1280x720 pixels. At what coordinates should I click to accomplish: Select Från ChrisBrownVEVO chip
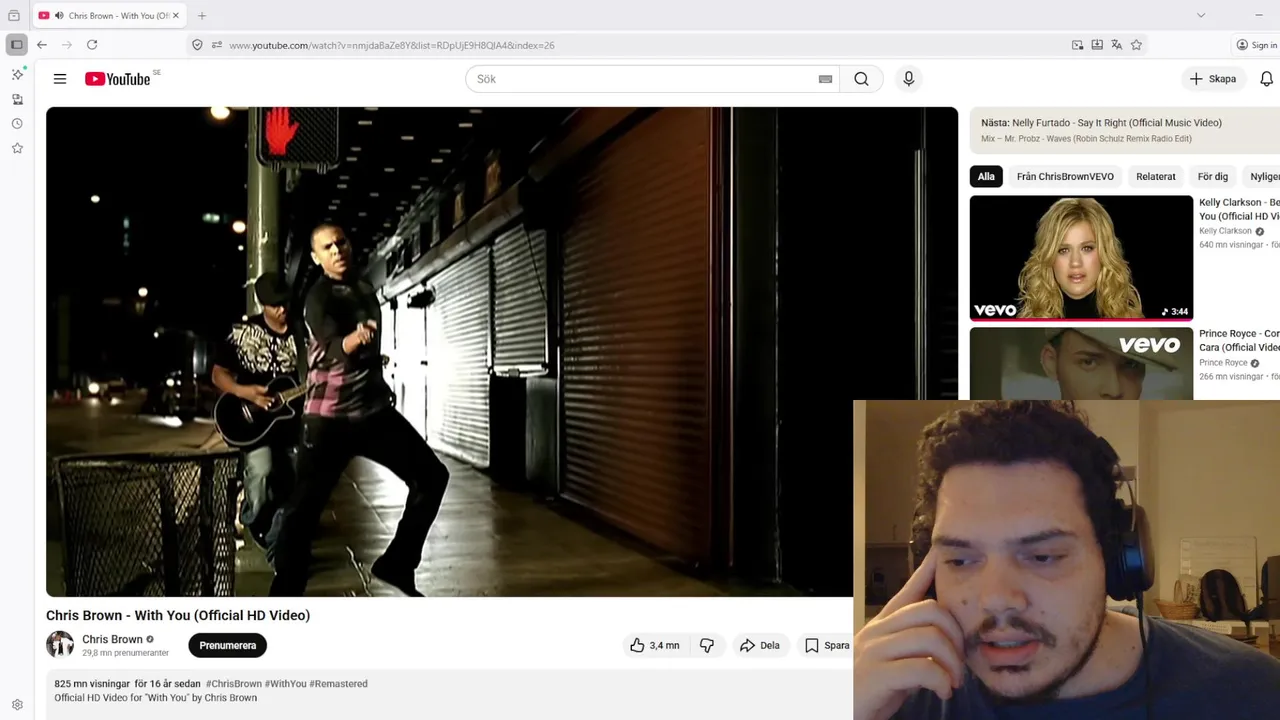pos(1065,176)
